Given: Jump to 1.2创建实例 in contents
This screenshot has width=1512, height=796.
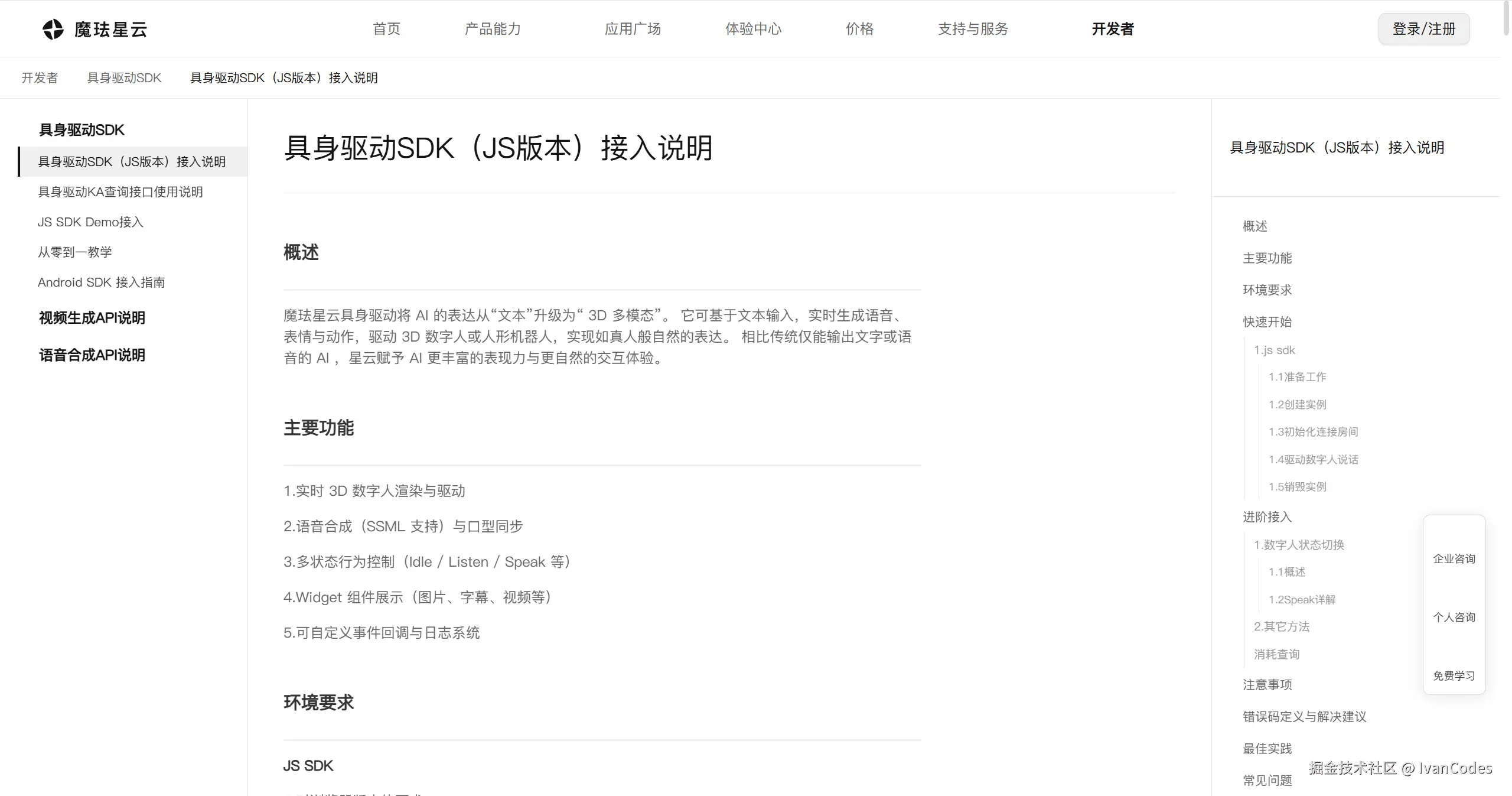Looking at the screenshot, I should (x=1298, y=405).
